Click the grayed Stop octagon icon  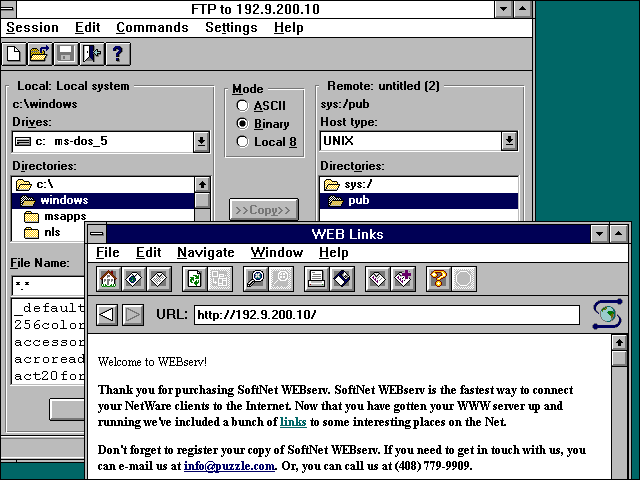pyautogui.click(x=464, y=279)
